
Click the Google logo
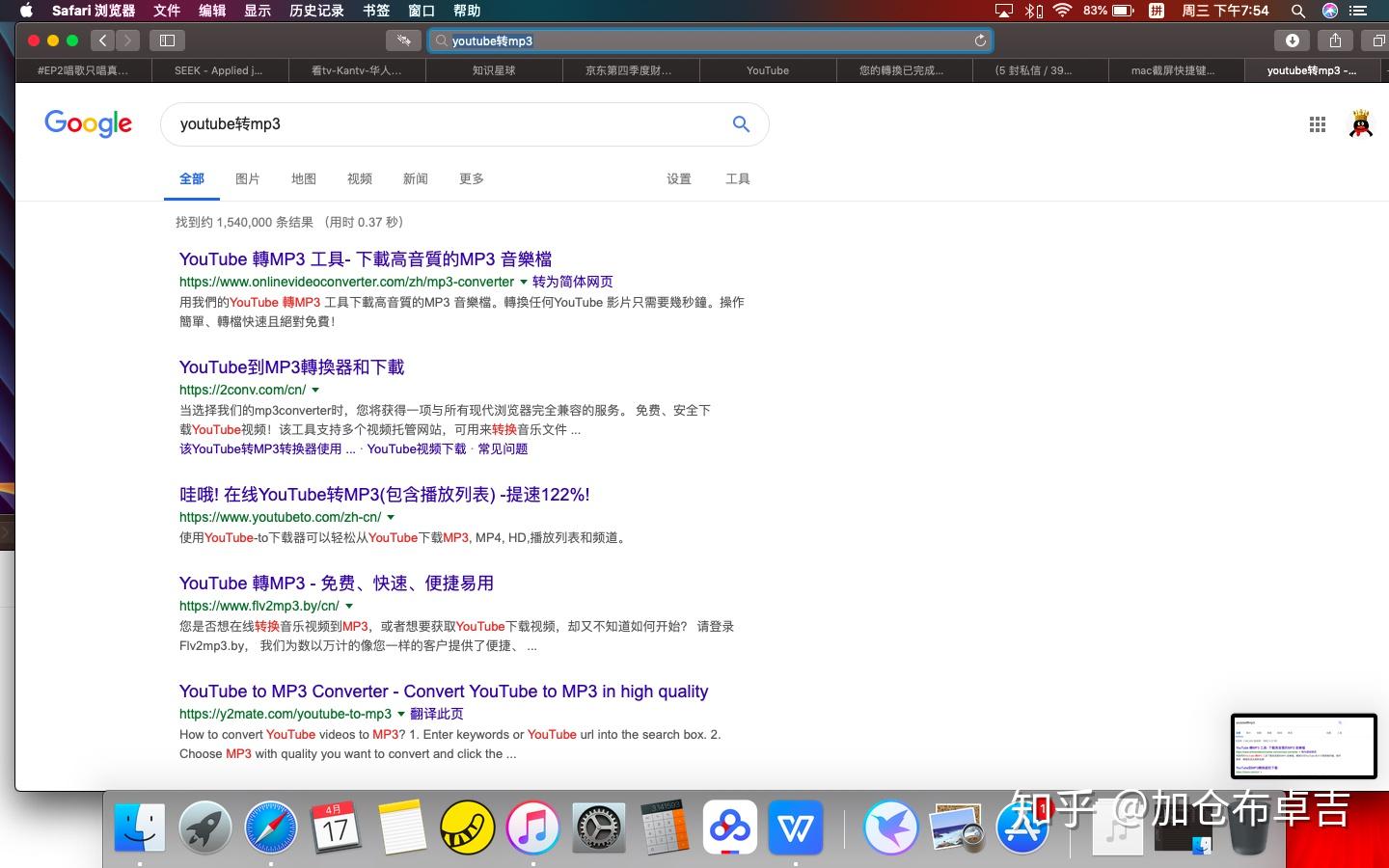click(88, 123)
